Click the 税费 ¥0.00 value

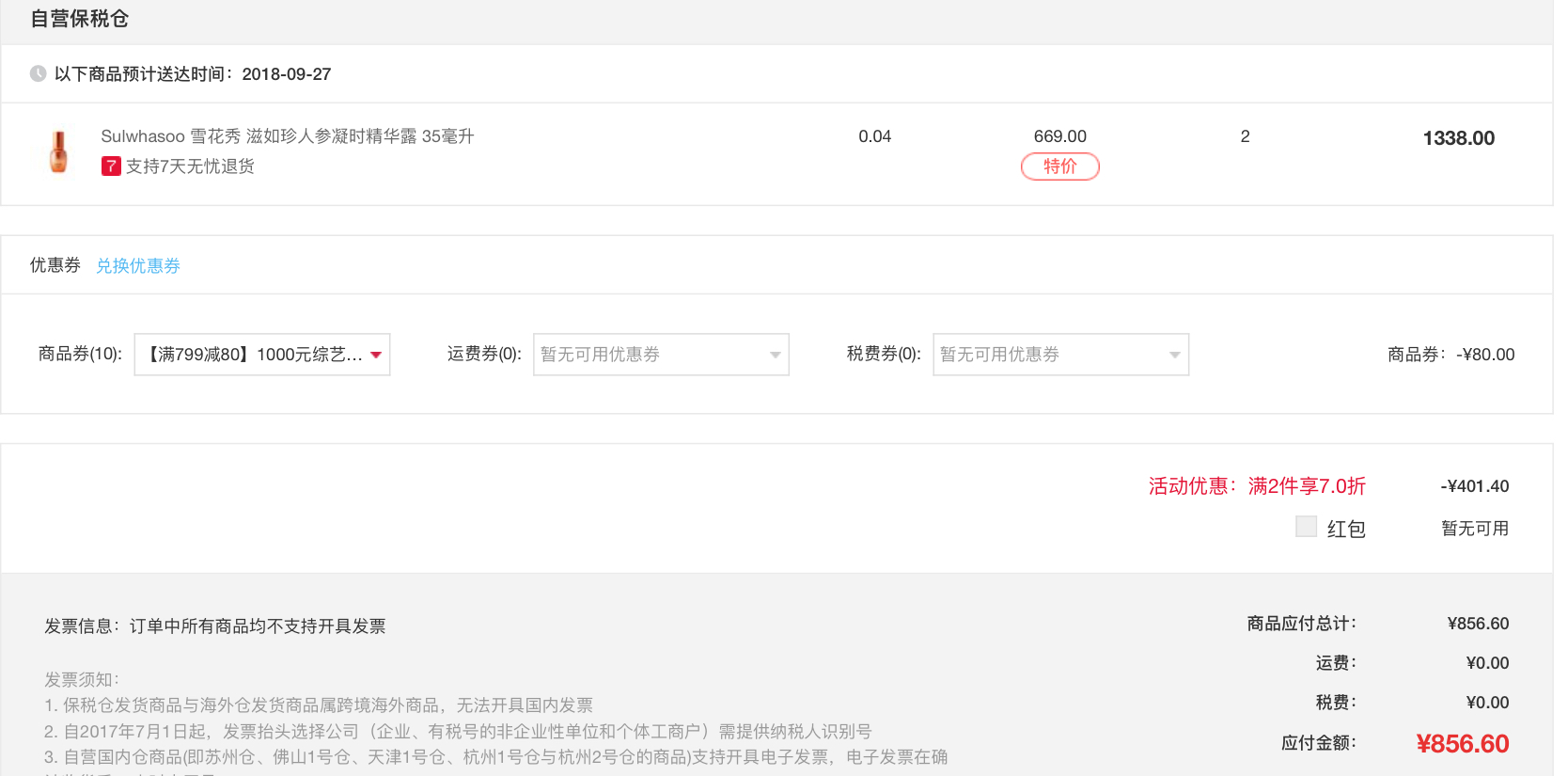[1487, 703]
